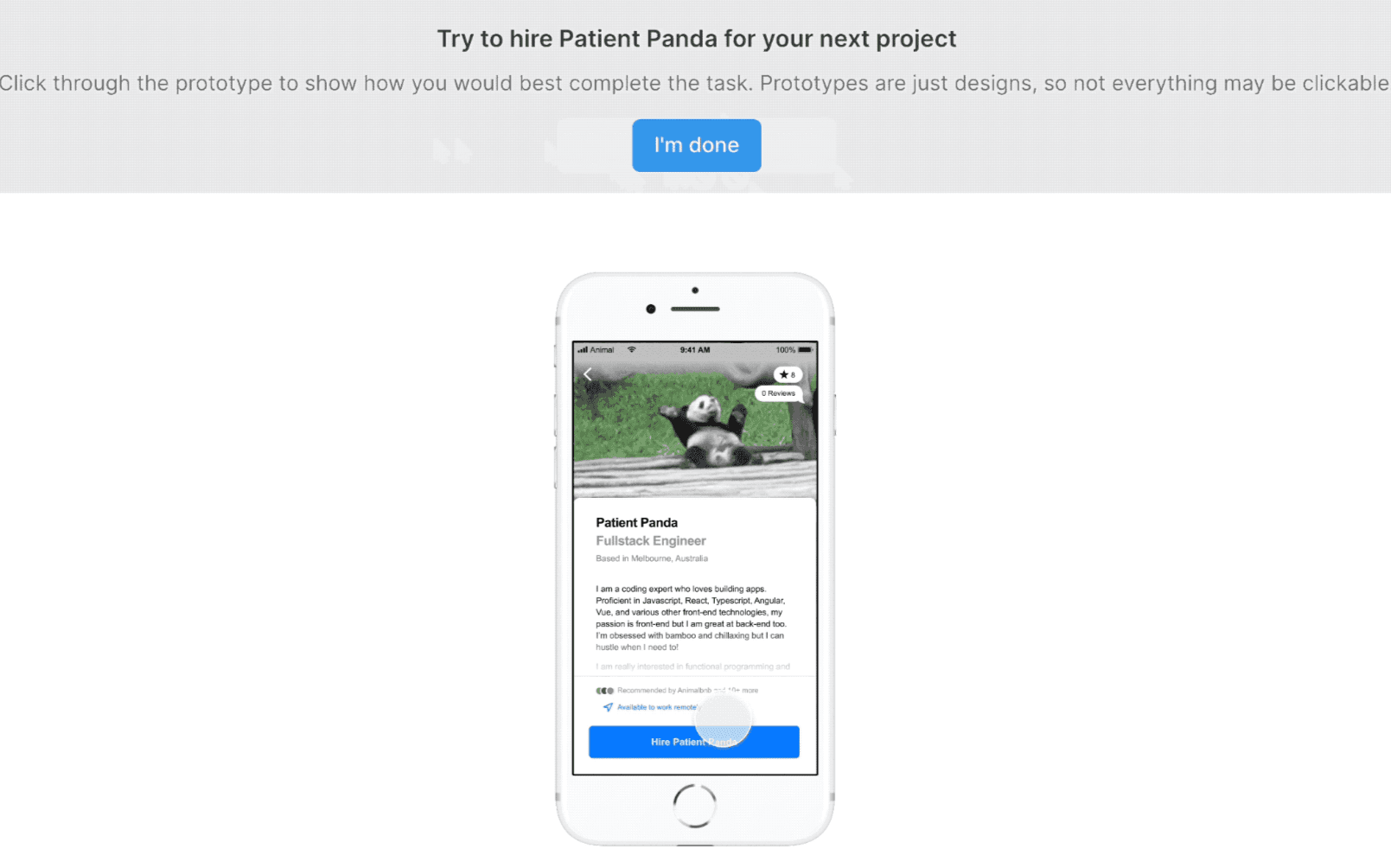Click Based in Melbourne, Australia text
The height and width of the screenshot is (868, 1391).
(x=652, y=558)
